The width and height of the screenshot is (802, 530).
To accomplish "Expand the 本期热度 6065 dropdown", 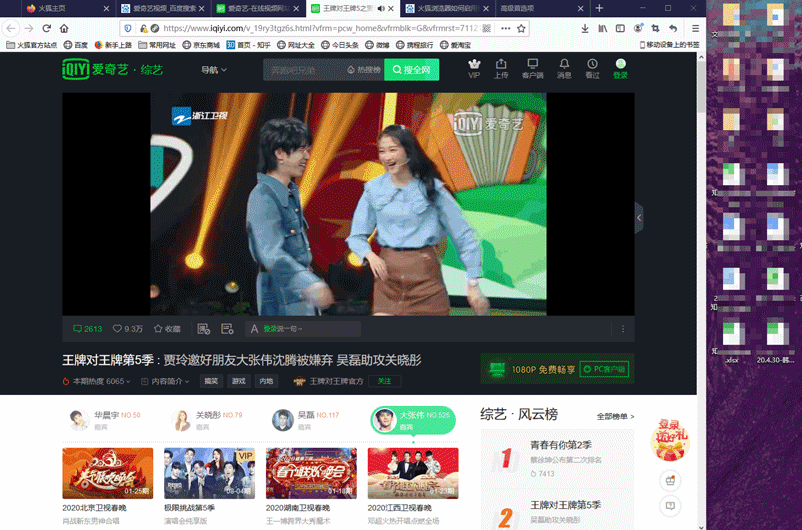I will click(97, 381).
